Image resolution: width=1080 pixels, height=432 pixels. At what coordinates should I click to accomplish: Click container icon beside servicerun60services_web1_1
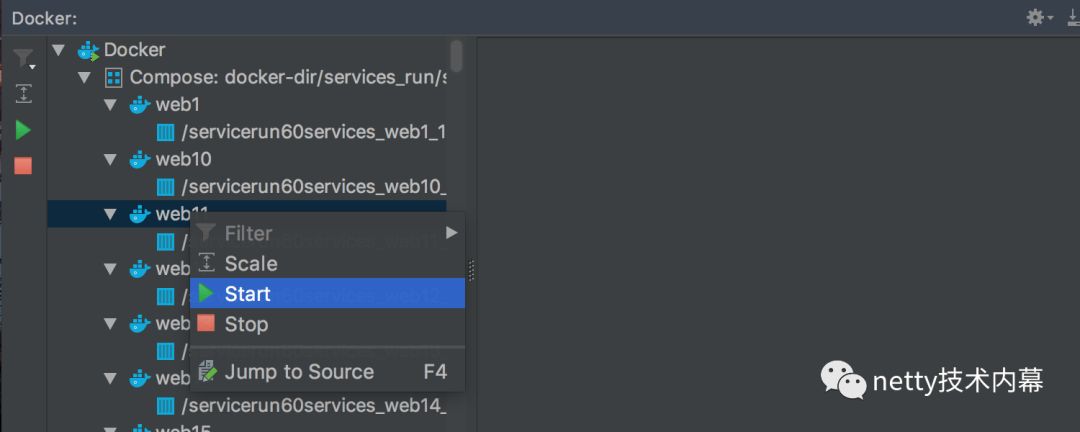click(x=165, y=132)
